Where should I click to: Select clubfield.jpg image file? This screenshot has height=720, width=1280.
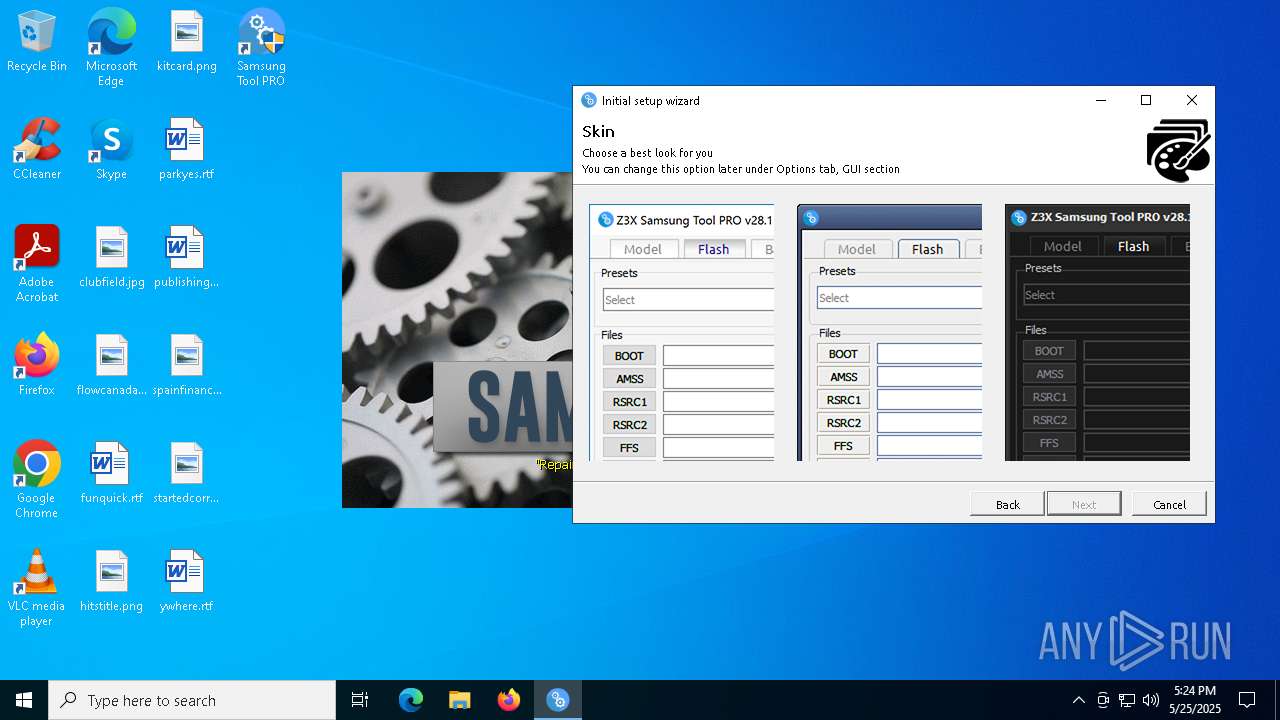(x=111, y=258)
